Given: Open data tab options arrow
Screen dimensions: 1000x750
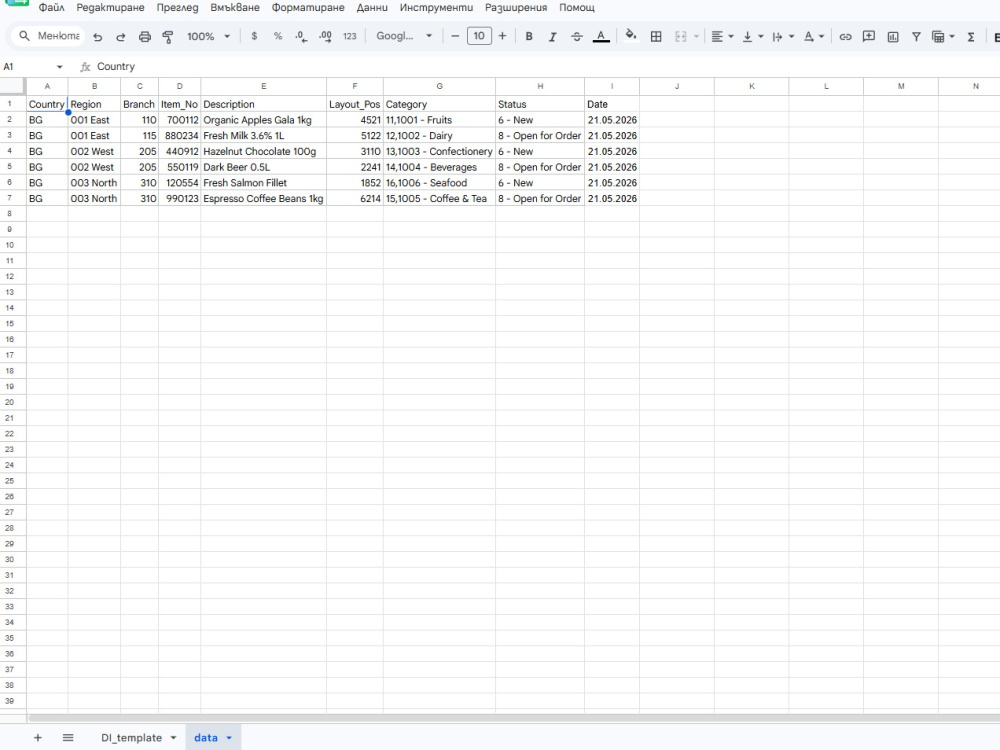Looking at the screenshot, I should [229, 738].
